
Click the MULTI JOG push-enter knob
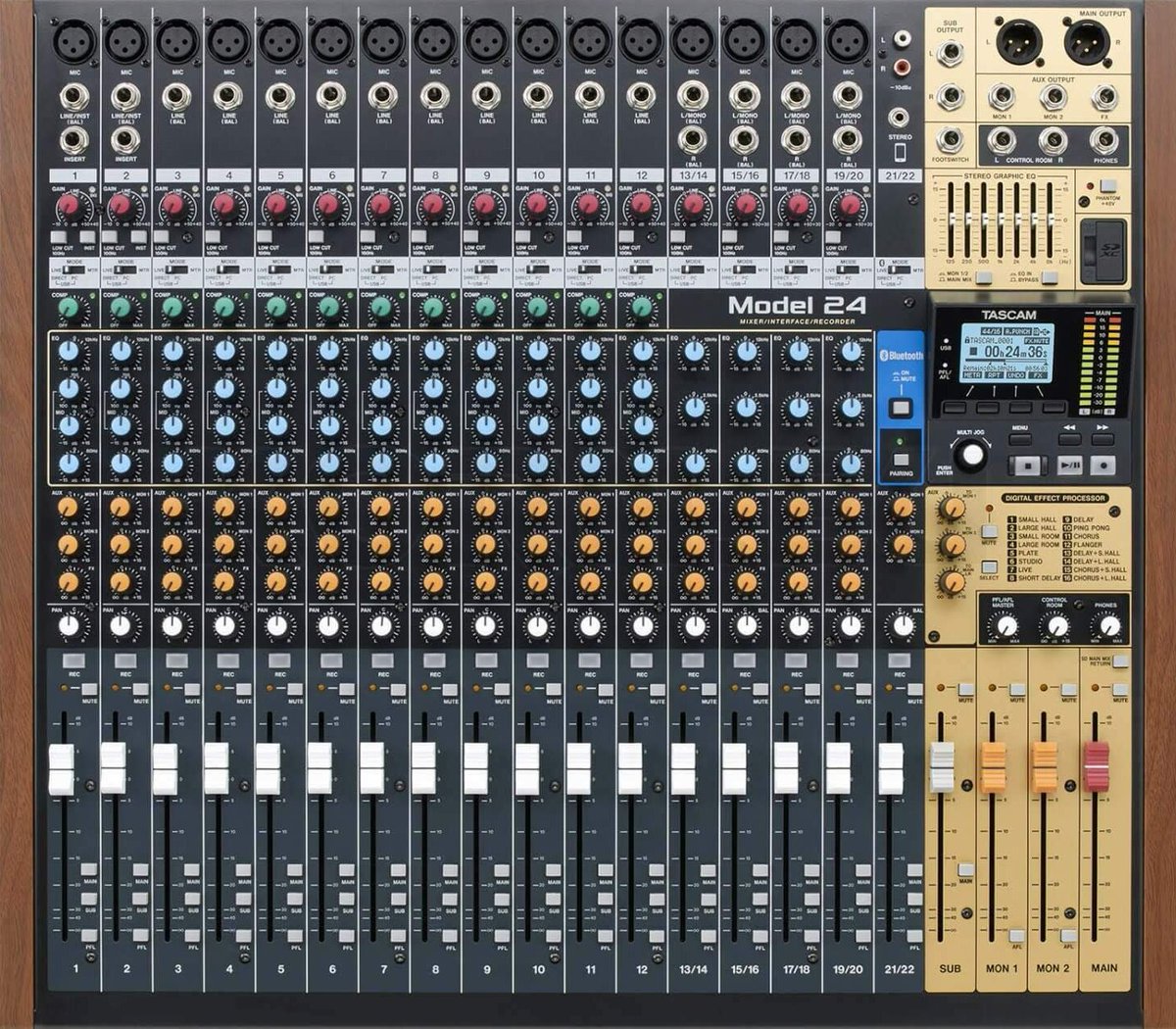pos(971,455)
